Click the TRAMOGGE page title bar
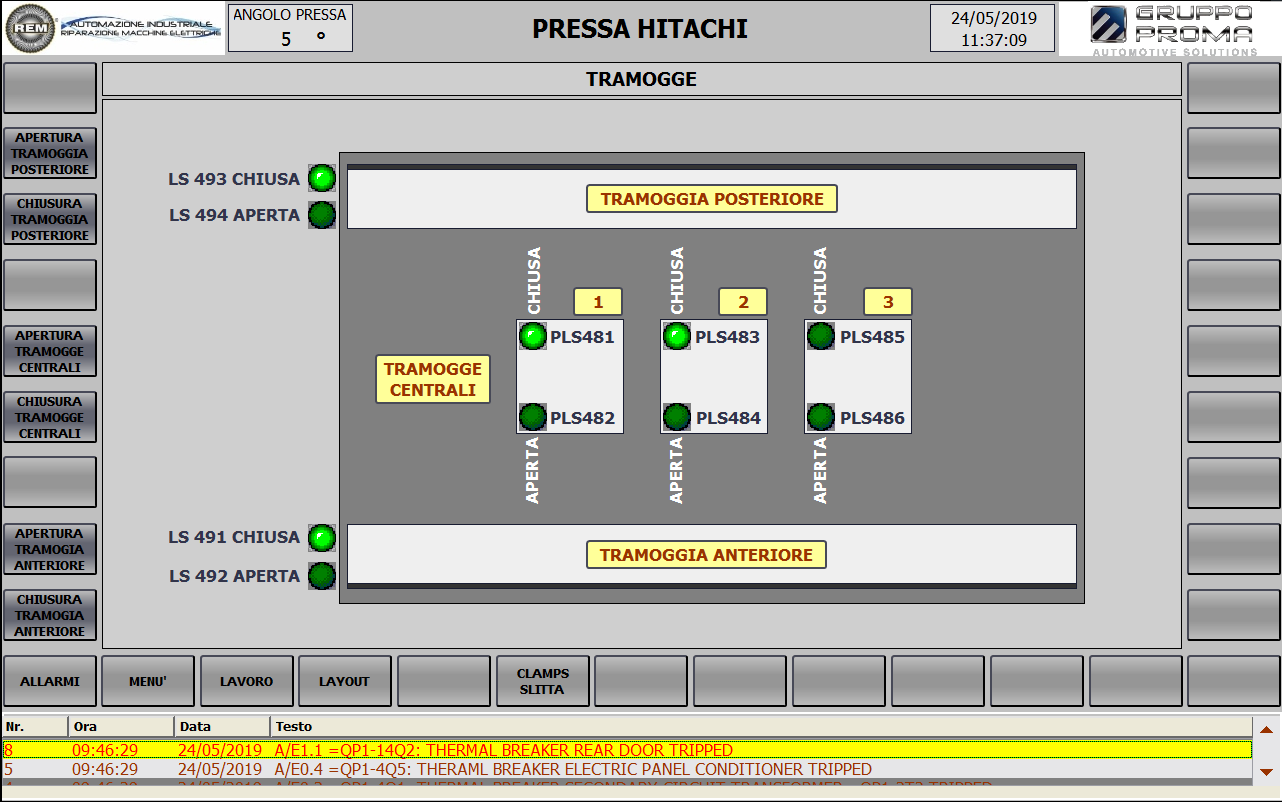The width and height of the screenshot is (1282, 802). click(642, 79)
